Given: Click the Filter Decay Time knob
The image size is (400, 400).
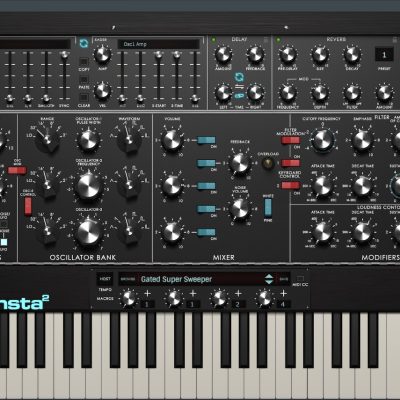Looking at the screenshot, I should (x=362, y=186).
